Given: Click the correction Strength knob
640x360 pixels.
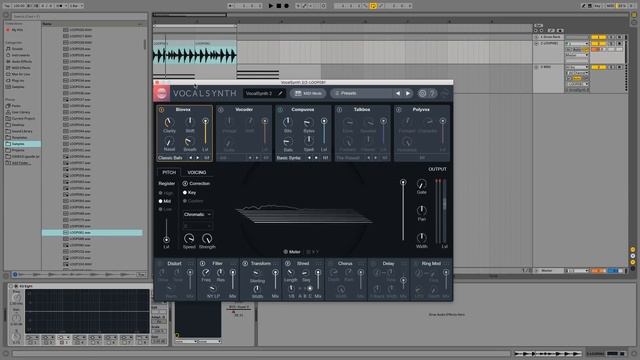Looking at the screenshot, I should coord(207,238).
